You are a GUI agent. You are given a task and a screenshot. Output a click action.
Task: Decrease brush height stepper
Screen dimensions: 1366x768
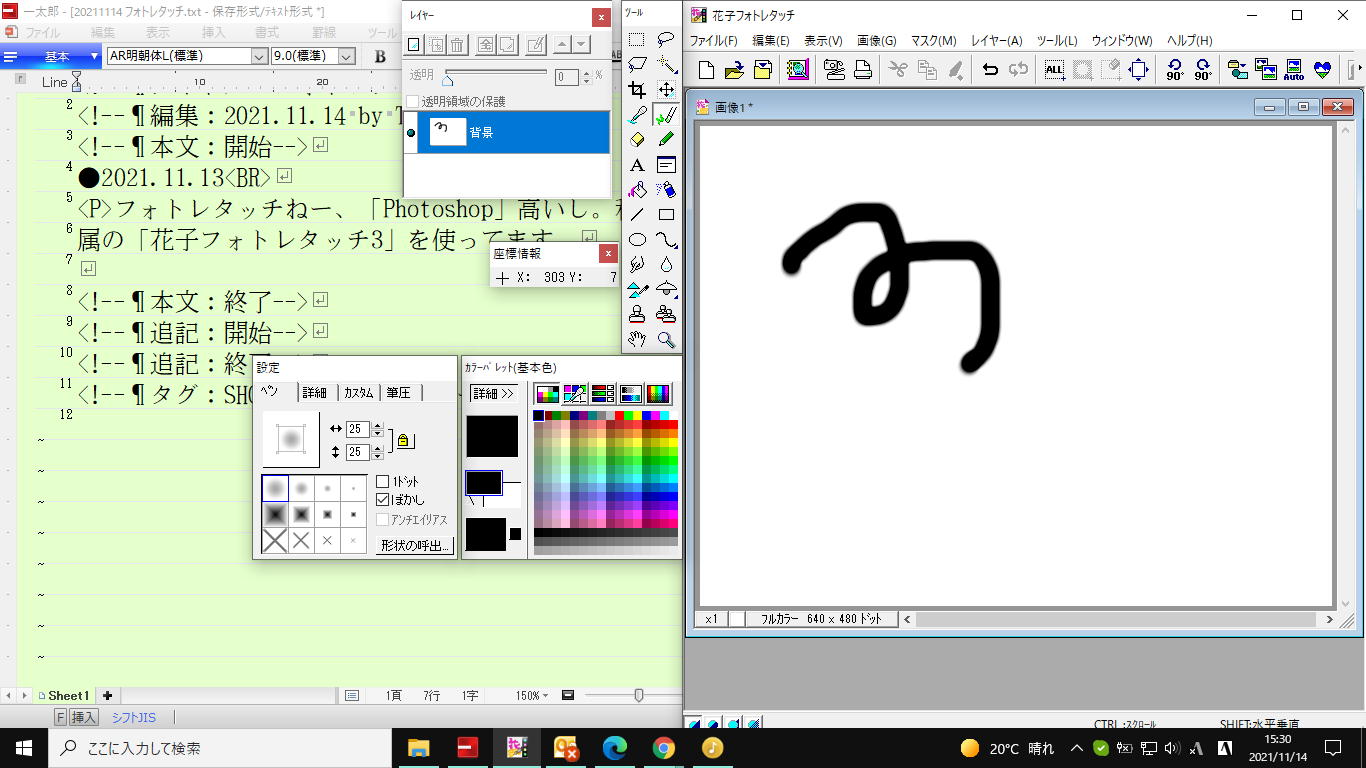[377, 456]
